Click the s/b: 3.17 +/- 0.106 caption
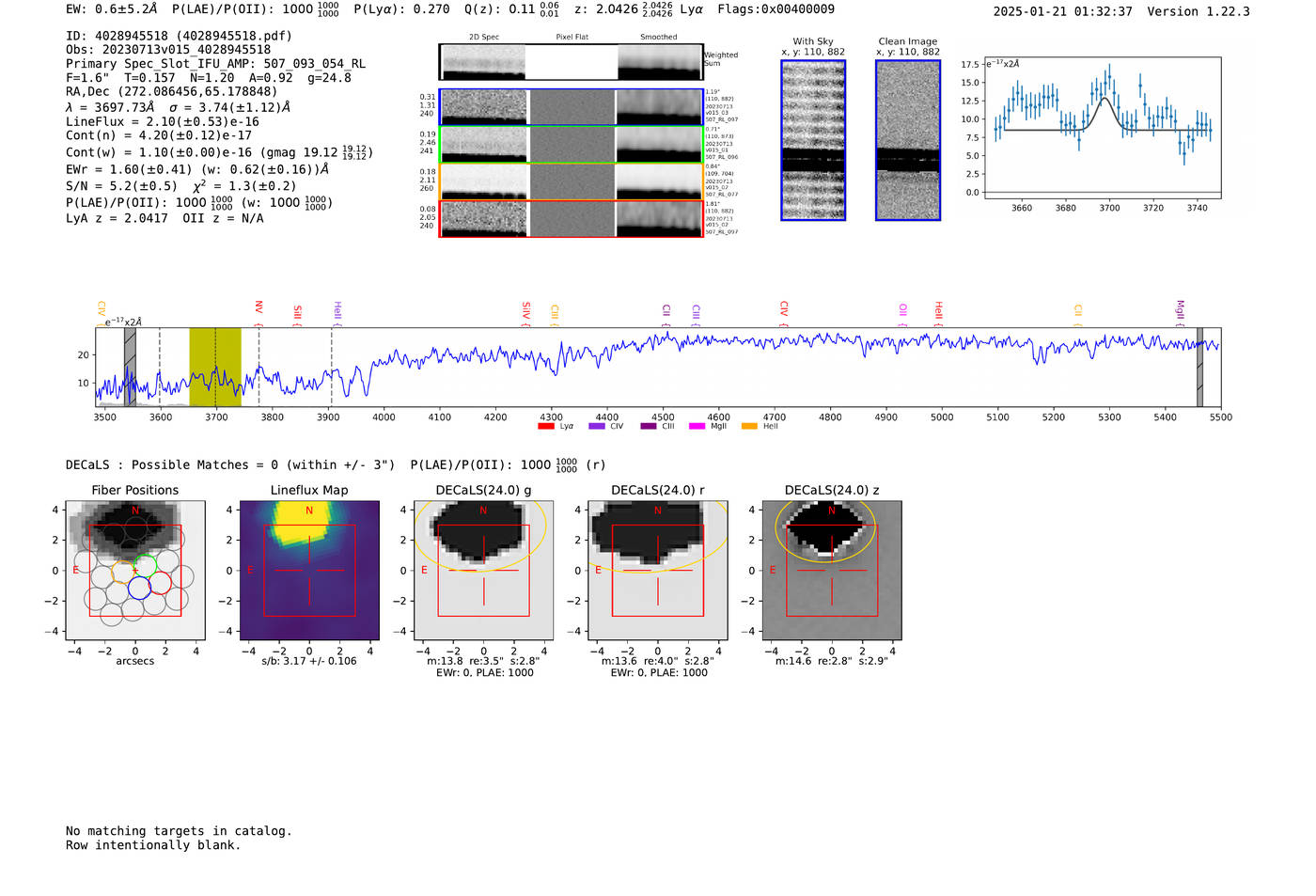This screenshot has width=1316, height=896. [309, 661]
